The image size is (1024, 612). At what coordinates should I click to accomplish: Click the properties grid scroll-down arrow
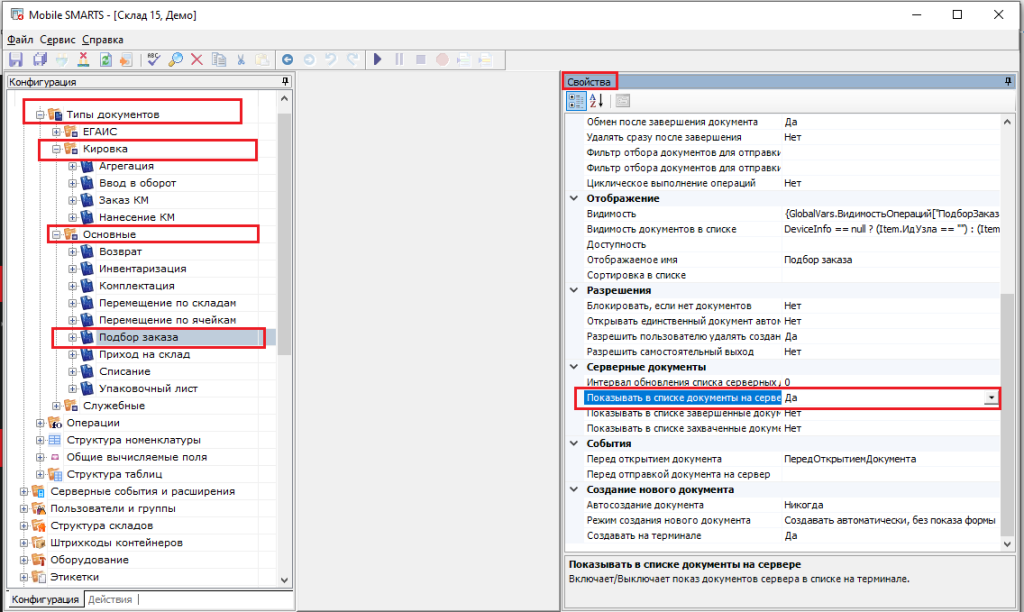(x=1007, y=543)
